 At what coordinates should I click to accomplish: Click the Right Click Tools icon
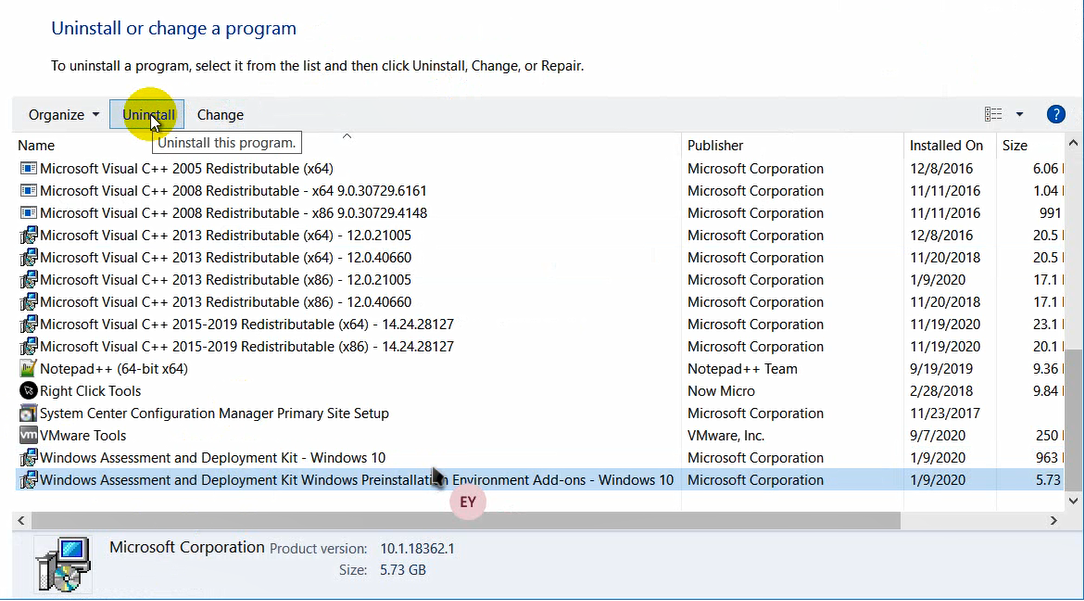pos(28,391)
